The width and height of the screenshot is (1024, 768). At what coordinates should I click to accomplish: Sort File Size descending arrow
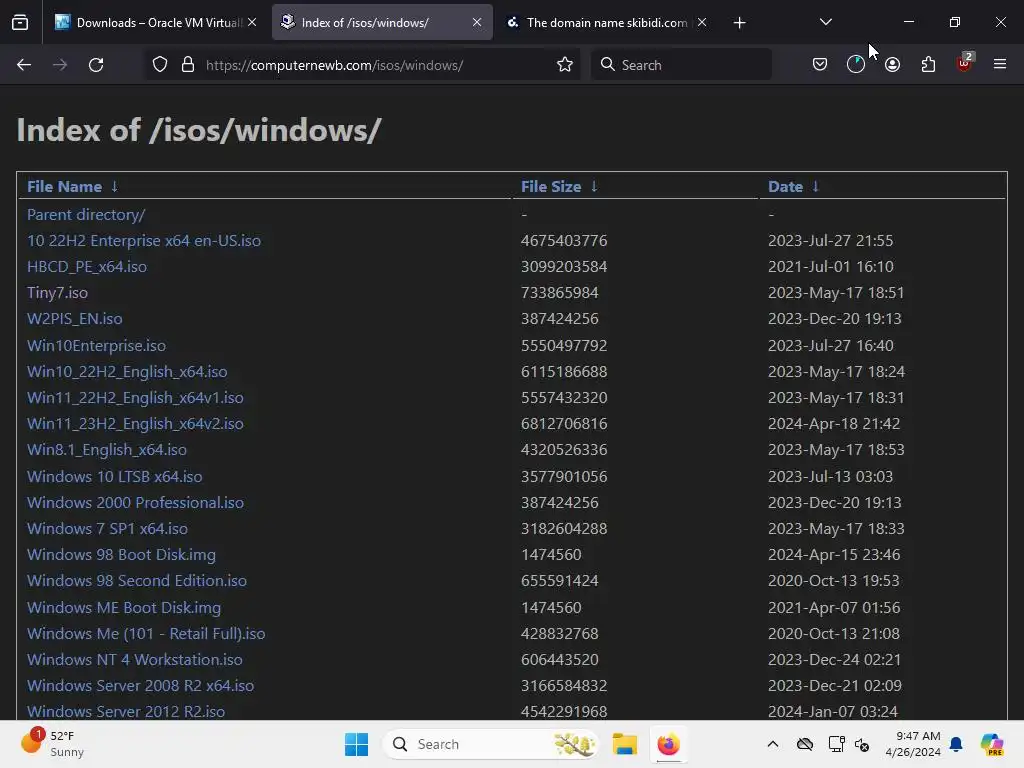coord(594,187)
